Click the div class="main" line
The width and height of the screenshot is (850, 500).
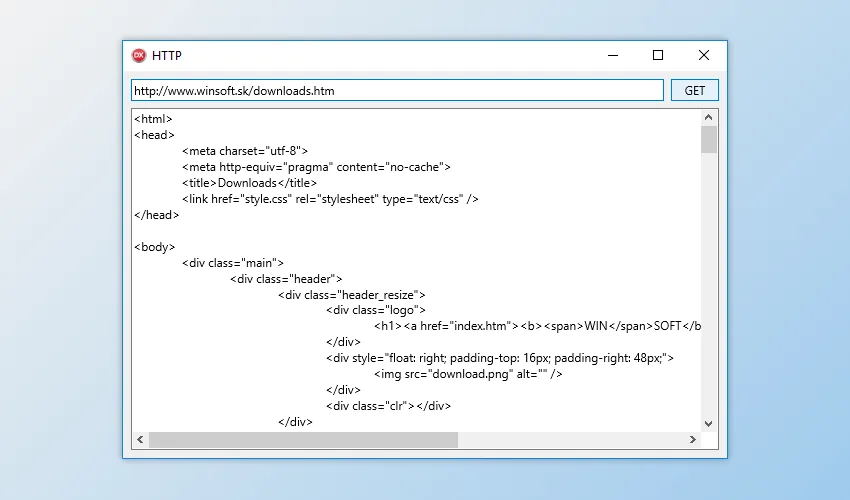coord(233,263)
